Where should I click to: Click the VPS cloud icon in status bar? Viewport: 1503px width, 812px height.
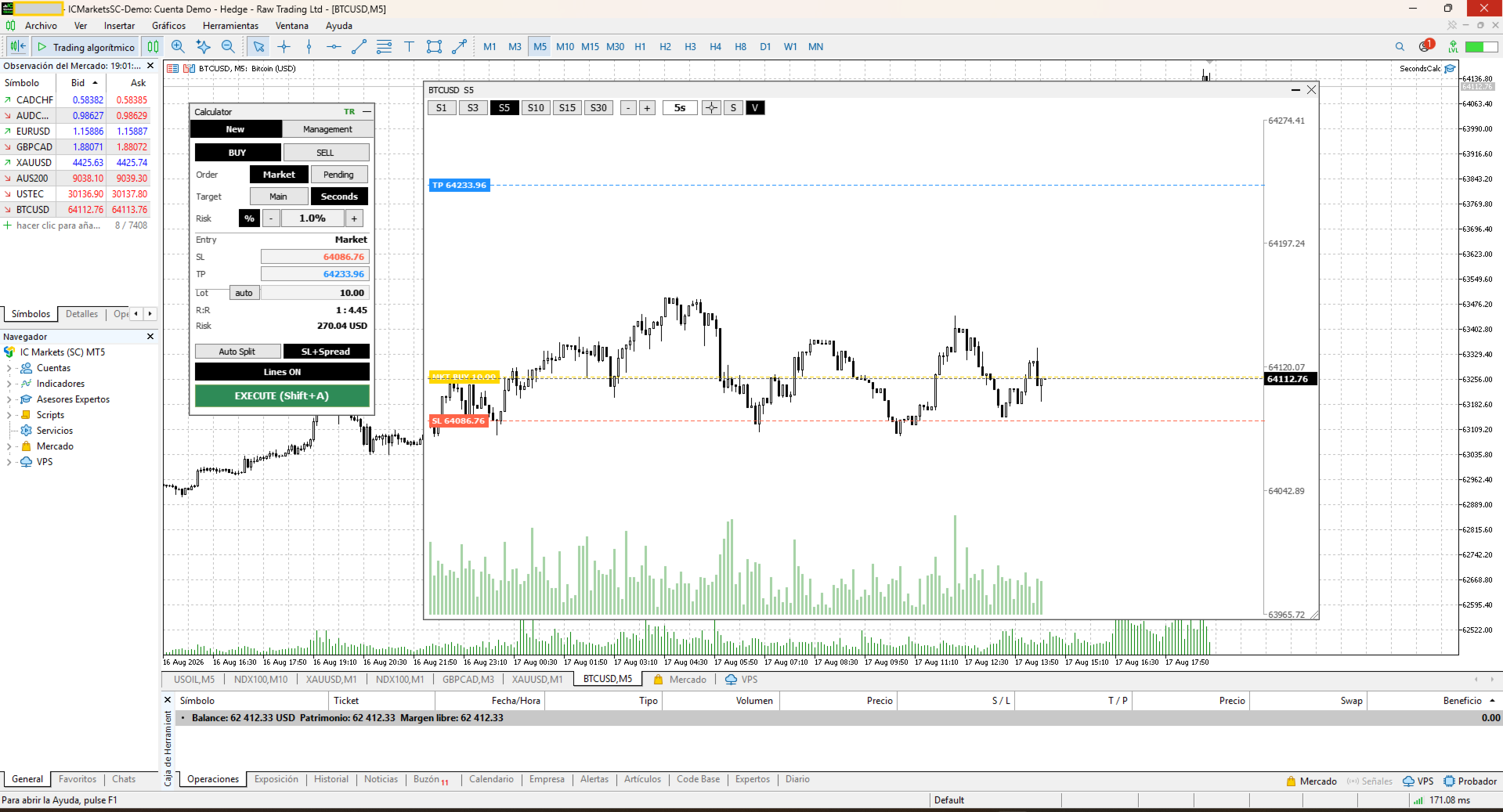tap(1408, 781)
